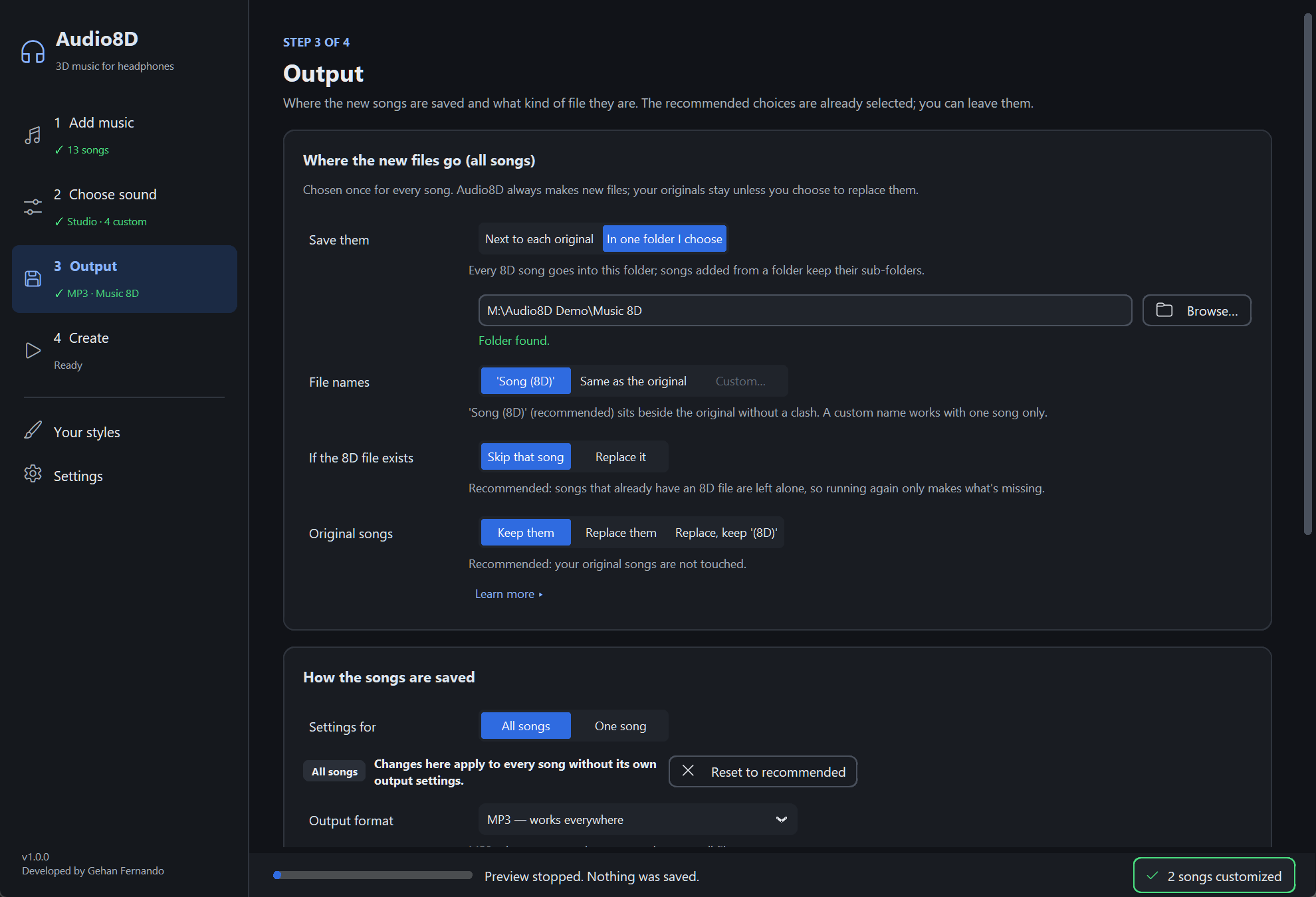Click the Browse... button
This screenshot has width=1316, height=897.
(1196, 310)
